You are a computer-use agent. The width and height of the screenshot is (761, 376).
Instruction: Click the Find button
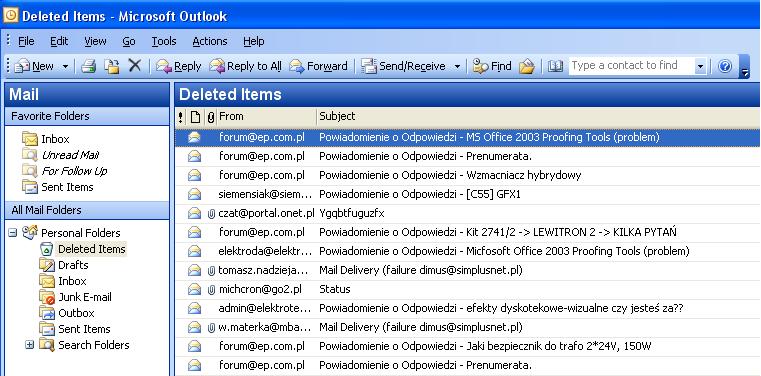tap(492, 66)
